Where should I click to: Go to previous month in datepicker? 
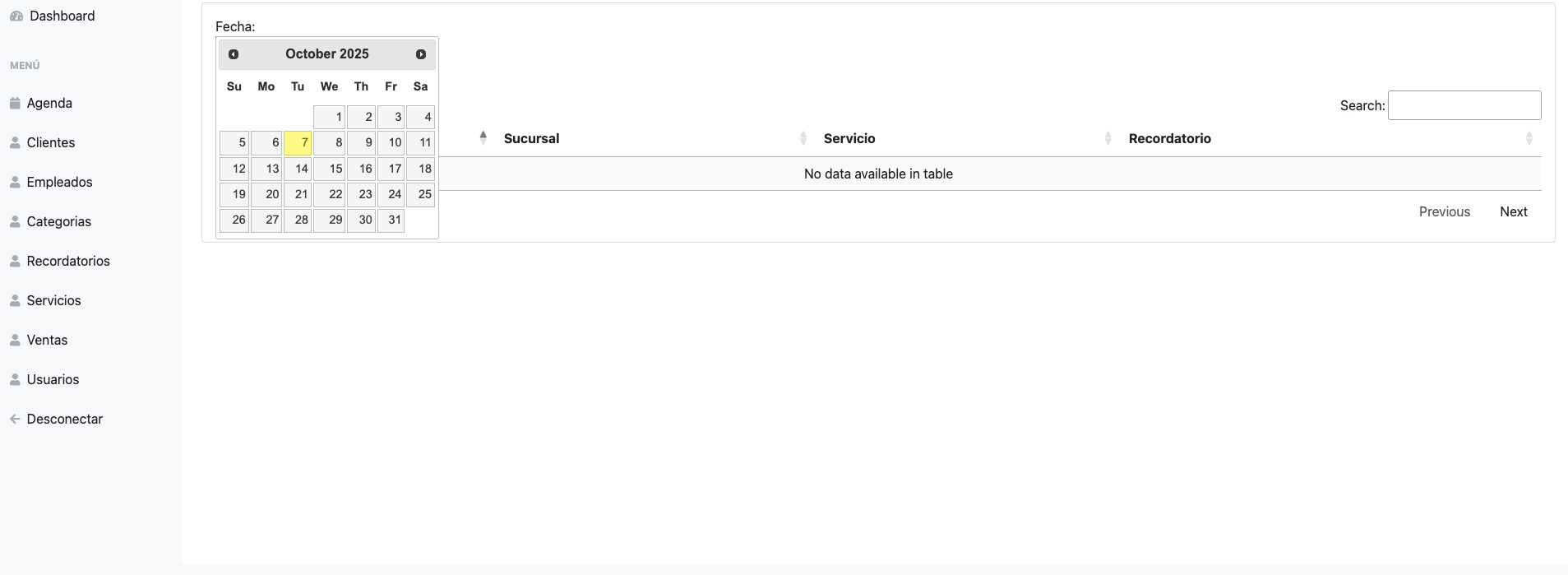coord(234,54)
